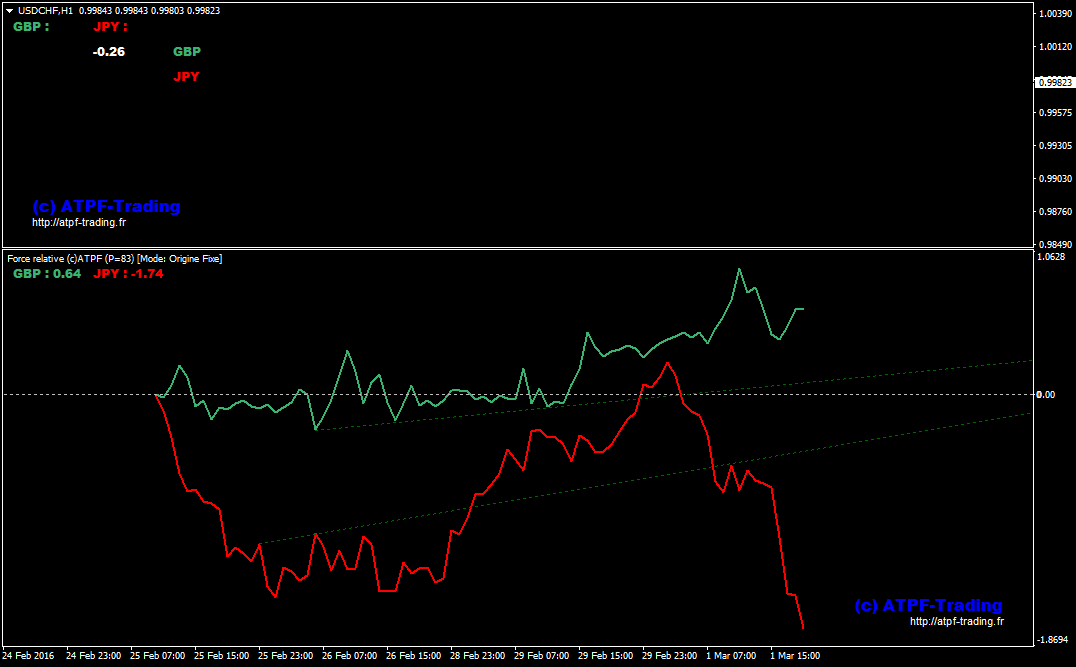Viewport: 1076px width, 667px height.
Task: Click the '29 Feb 15:00' time axis label
Action: 605,655
